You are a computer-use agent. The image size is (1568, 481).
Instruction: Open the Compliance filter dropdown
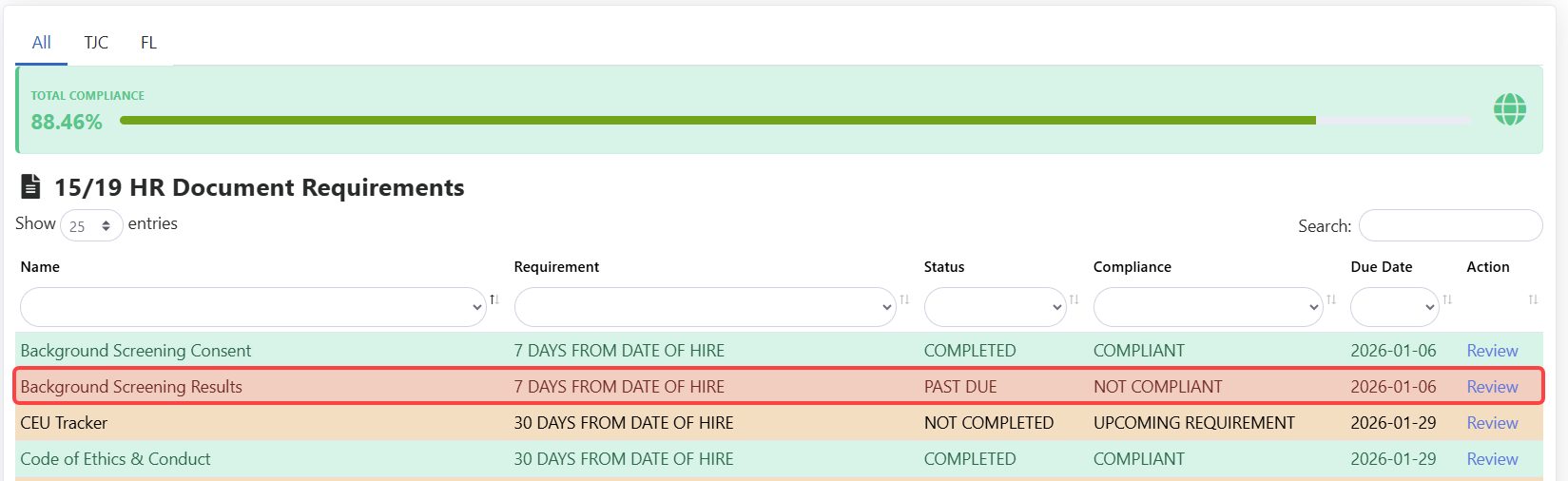pos(1208,307)
